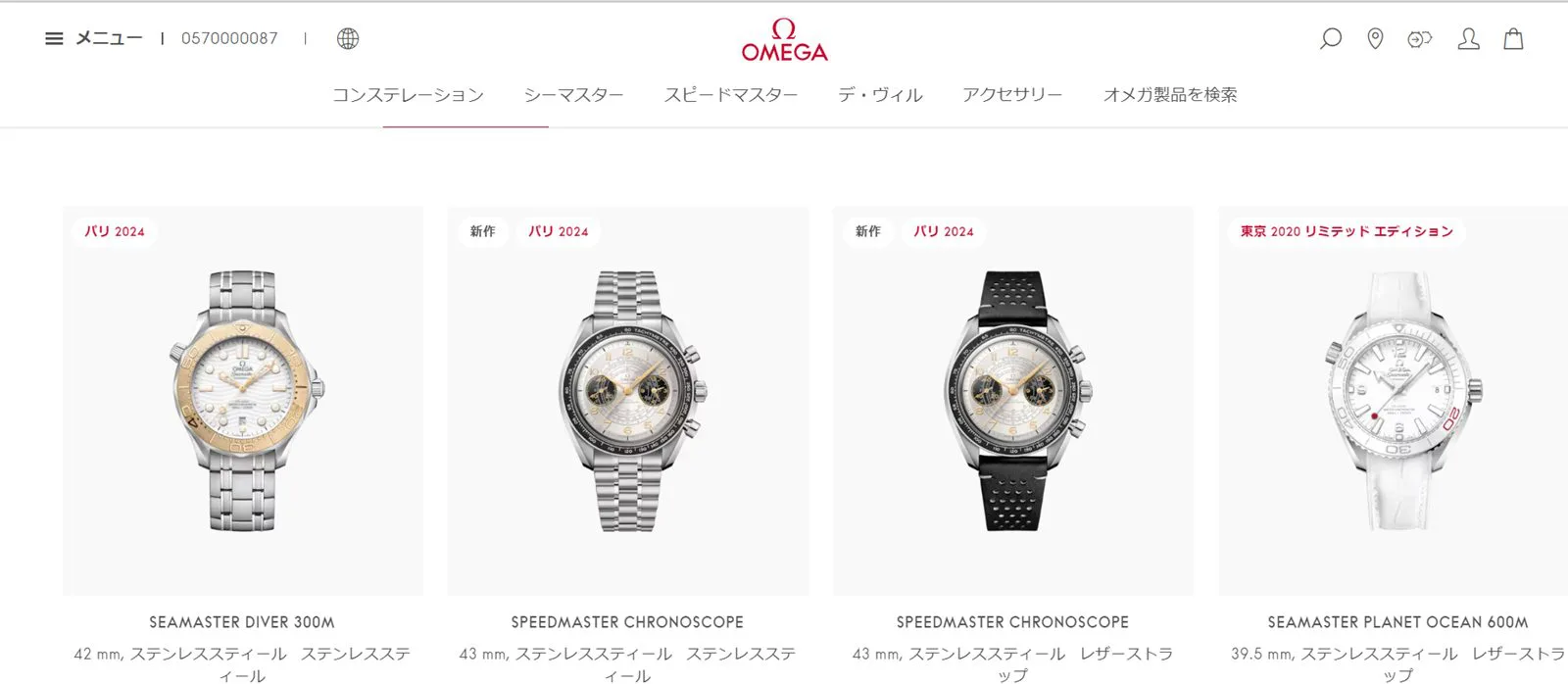Open the shopping bag icon

pos(1513,38)
